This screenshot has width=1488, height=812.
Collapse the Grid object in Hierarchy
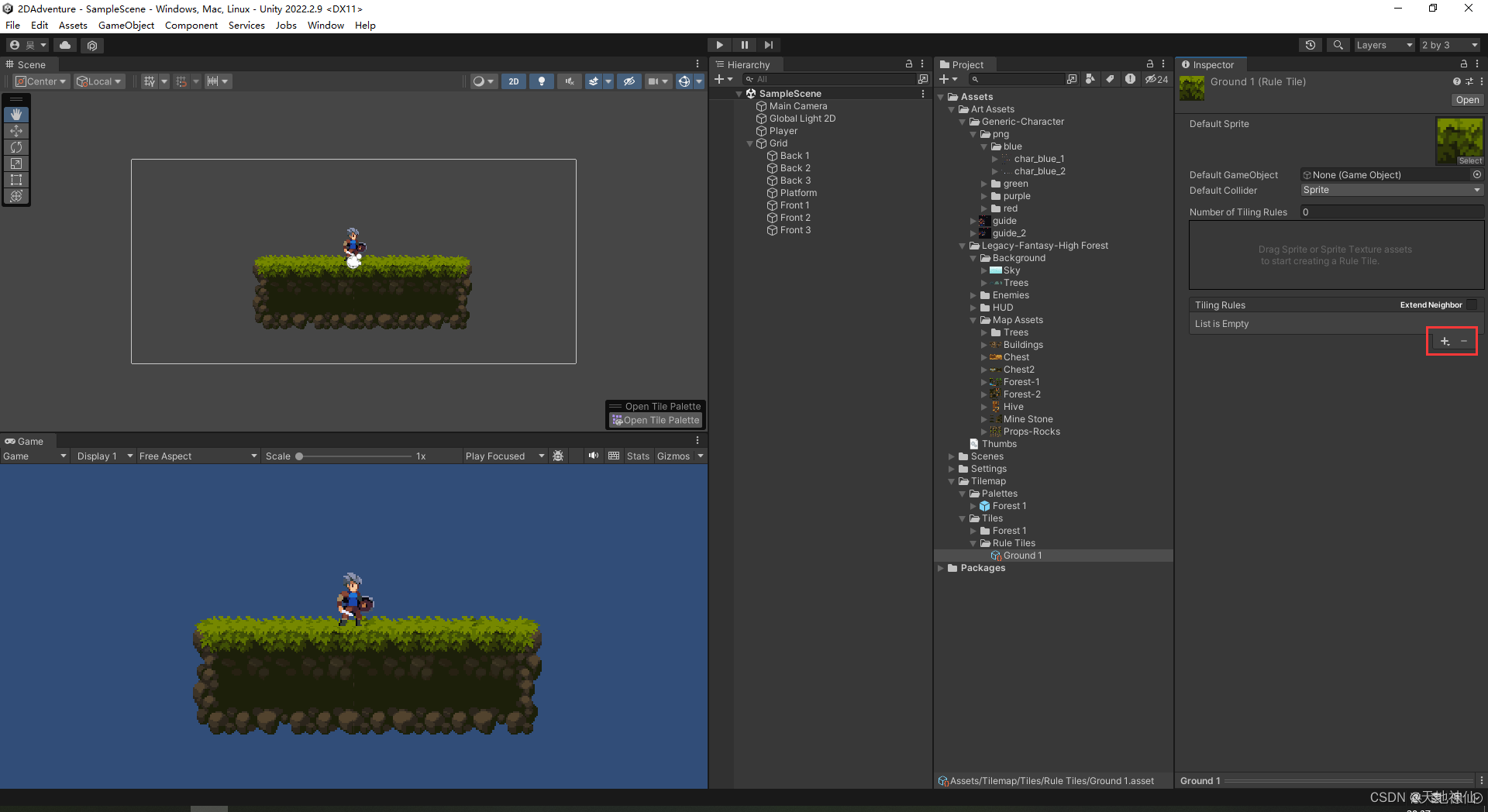point(749,143)
